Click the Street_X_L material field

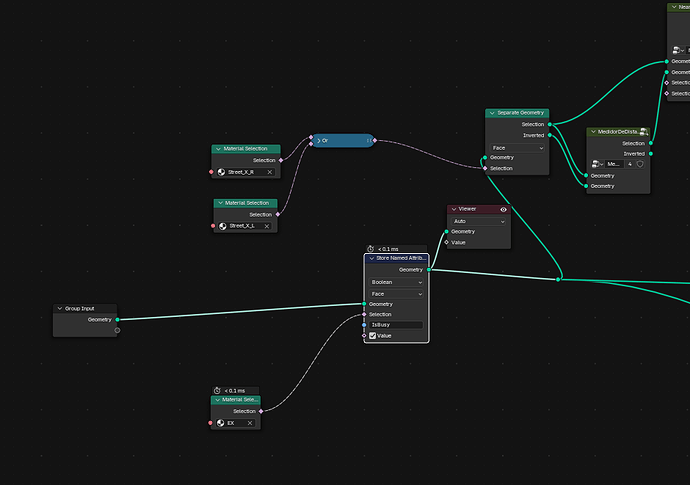point(245,226)
